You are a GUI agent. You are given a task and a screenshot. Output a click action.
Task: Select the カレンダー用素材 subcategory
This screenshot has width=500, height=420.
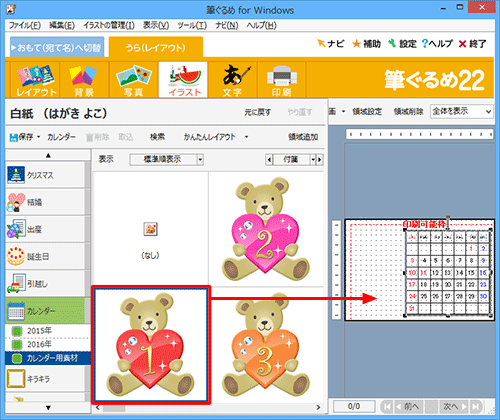48,358
